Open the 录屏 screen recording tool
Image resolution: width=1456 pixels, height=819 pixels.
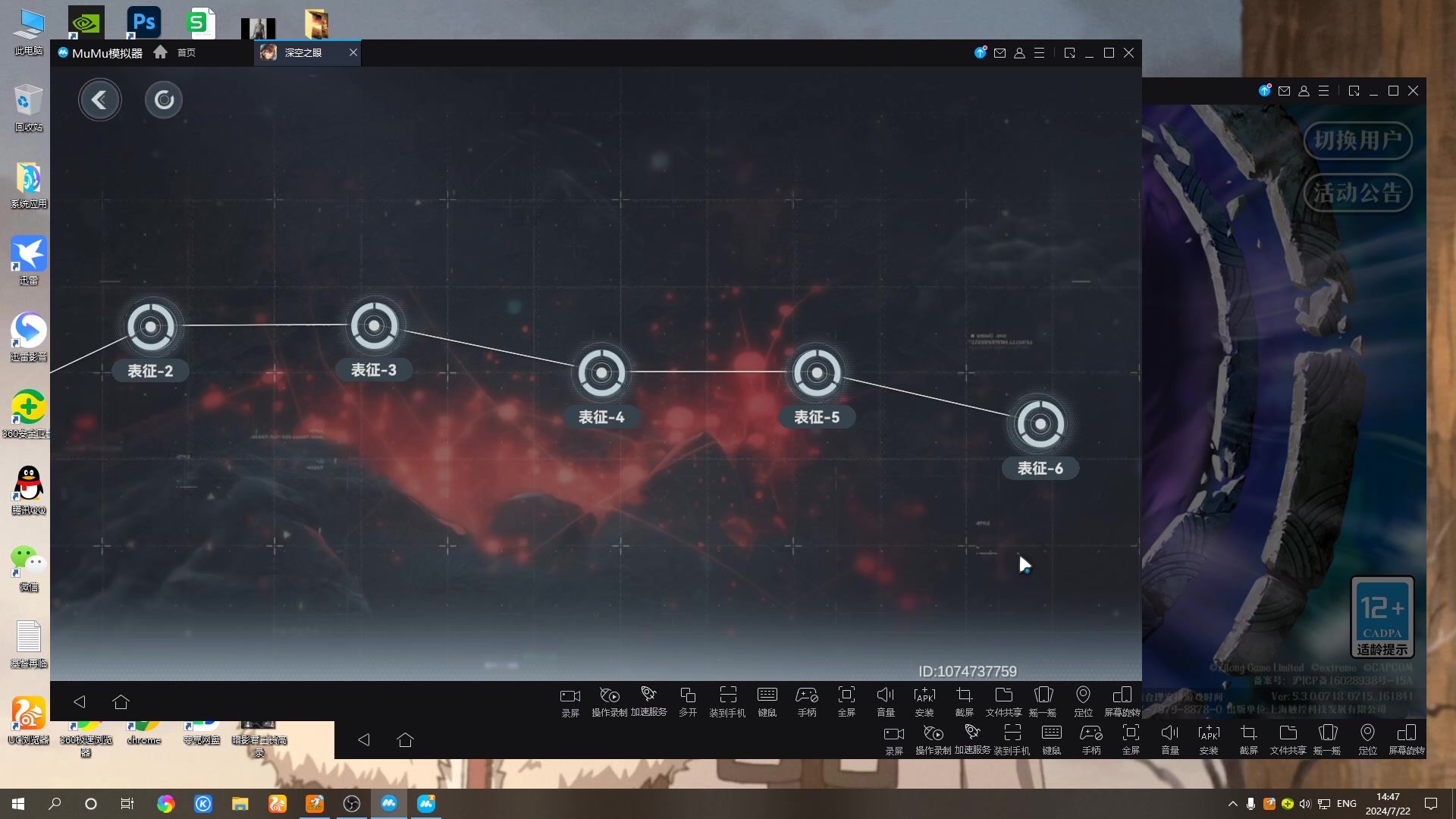click(x=570, y=700)
